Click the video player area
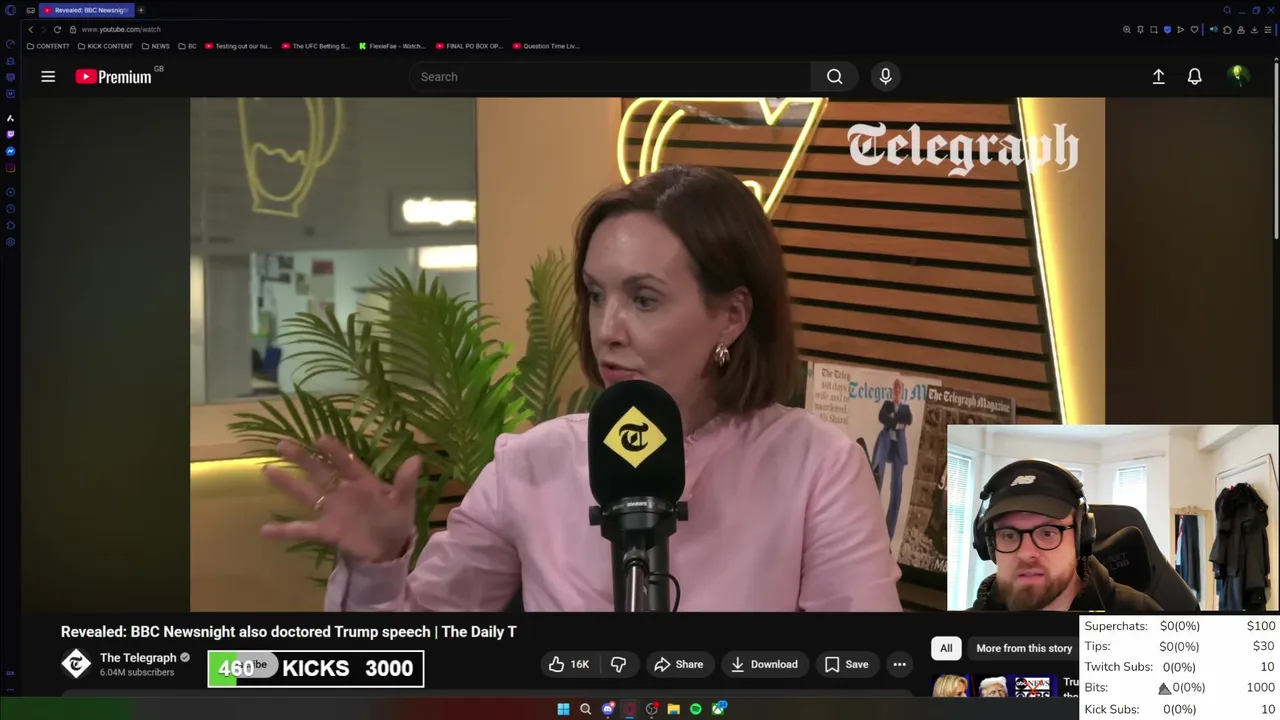This screenshot has height=720, width=1280. click(647, 354)
